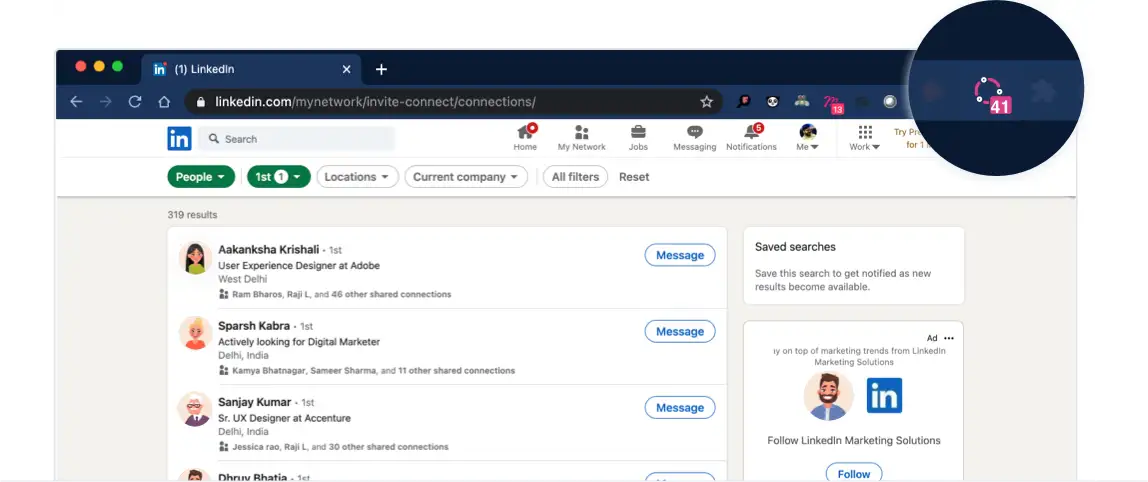Open the Current company filter dropdown
The image size is (1148, 482).
466,177
